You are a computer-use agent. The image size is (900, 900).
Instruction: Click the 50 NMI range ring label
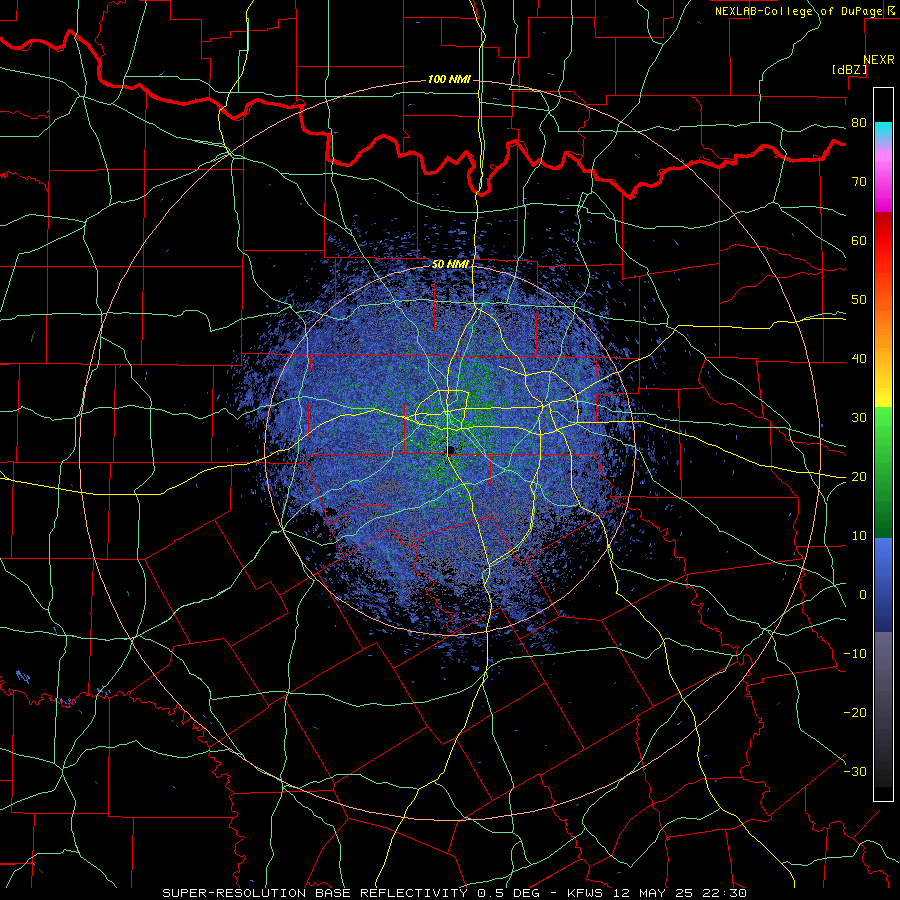click(450, 265)
